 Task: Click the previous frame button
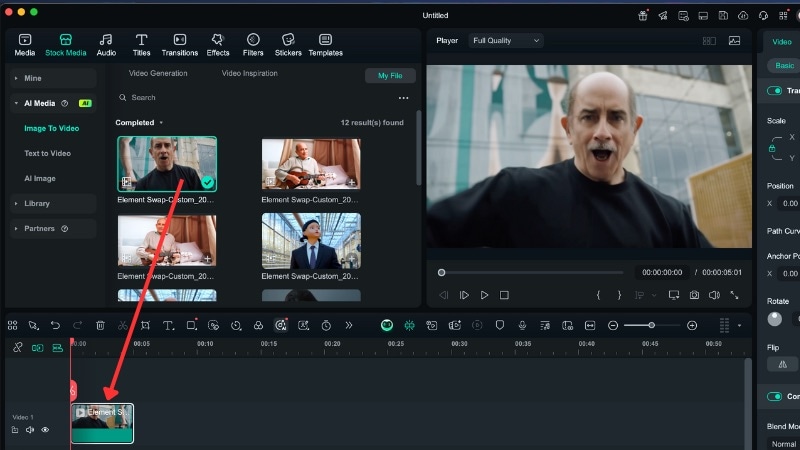pyautogui.click(x=443, y=295)
